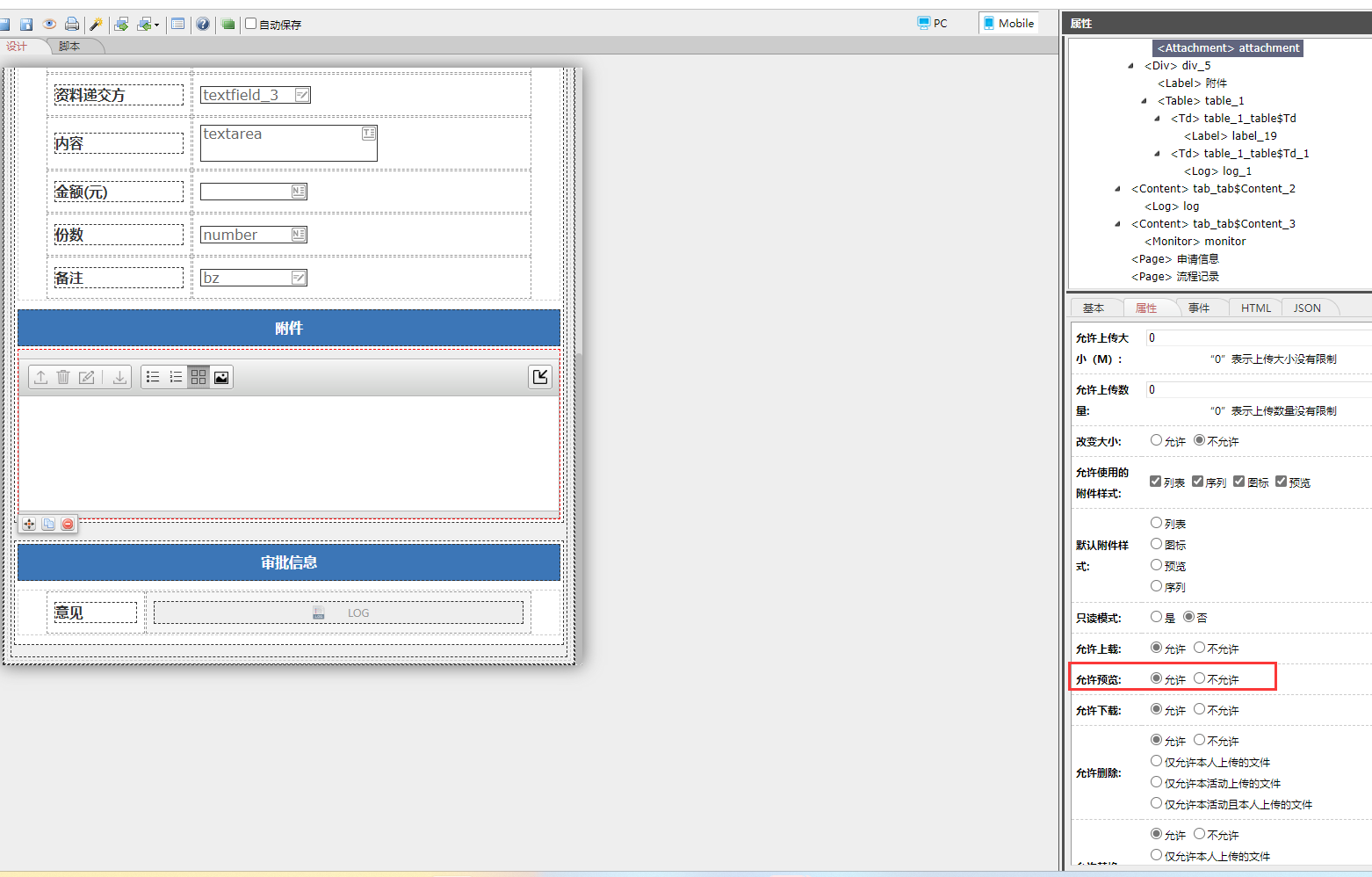This screenshot has height=877, width=1372.
Task: Collapse the table_1 tree node
Action: pos(1144,101)
